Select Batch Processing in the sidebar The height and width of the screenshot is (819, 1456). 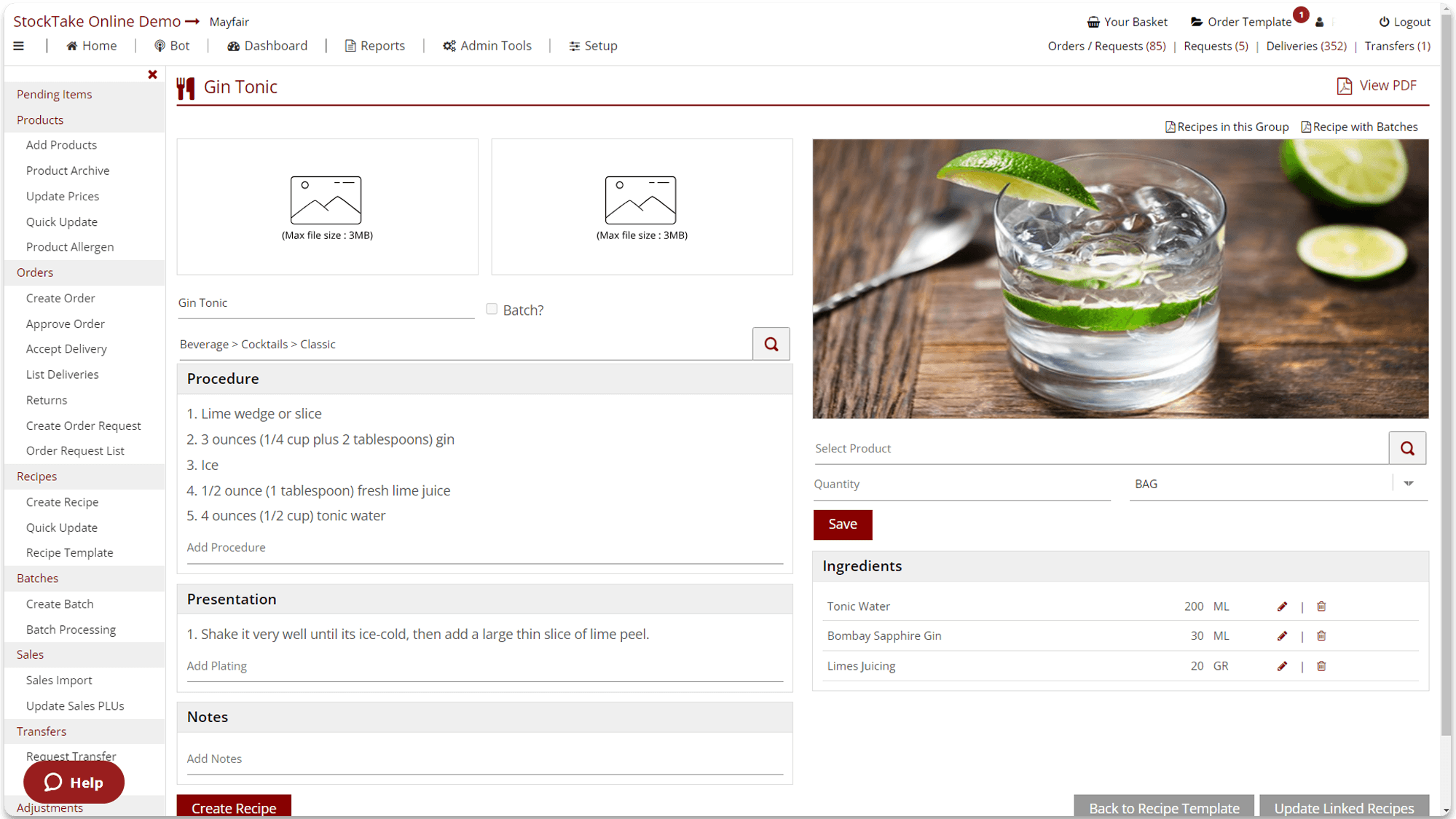point(71,629)
